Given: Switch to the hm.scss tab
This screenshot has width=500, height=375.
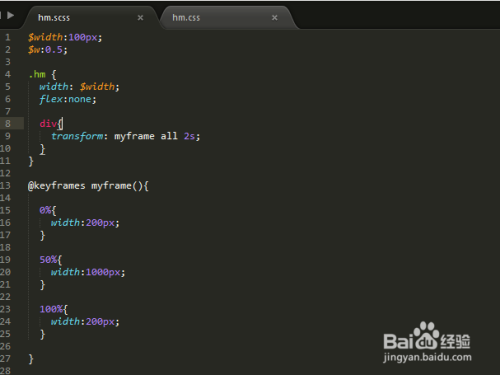Looking at the screenshot, I should click(x=90, y=18).
